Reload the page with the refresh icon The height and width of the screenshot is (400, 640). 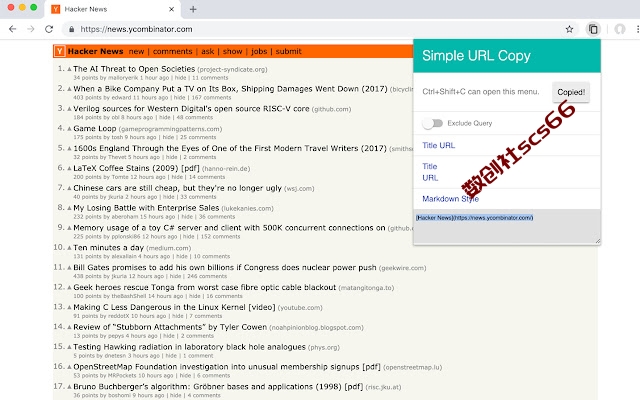point(49,29)
